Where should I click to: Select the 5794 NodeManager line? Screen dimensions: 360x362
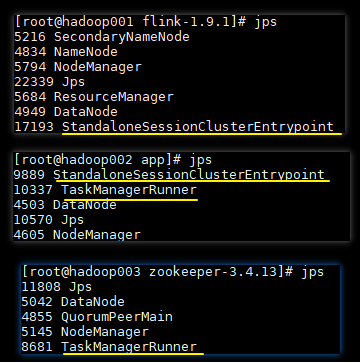(x=78, y=67)
